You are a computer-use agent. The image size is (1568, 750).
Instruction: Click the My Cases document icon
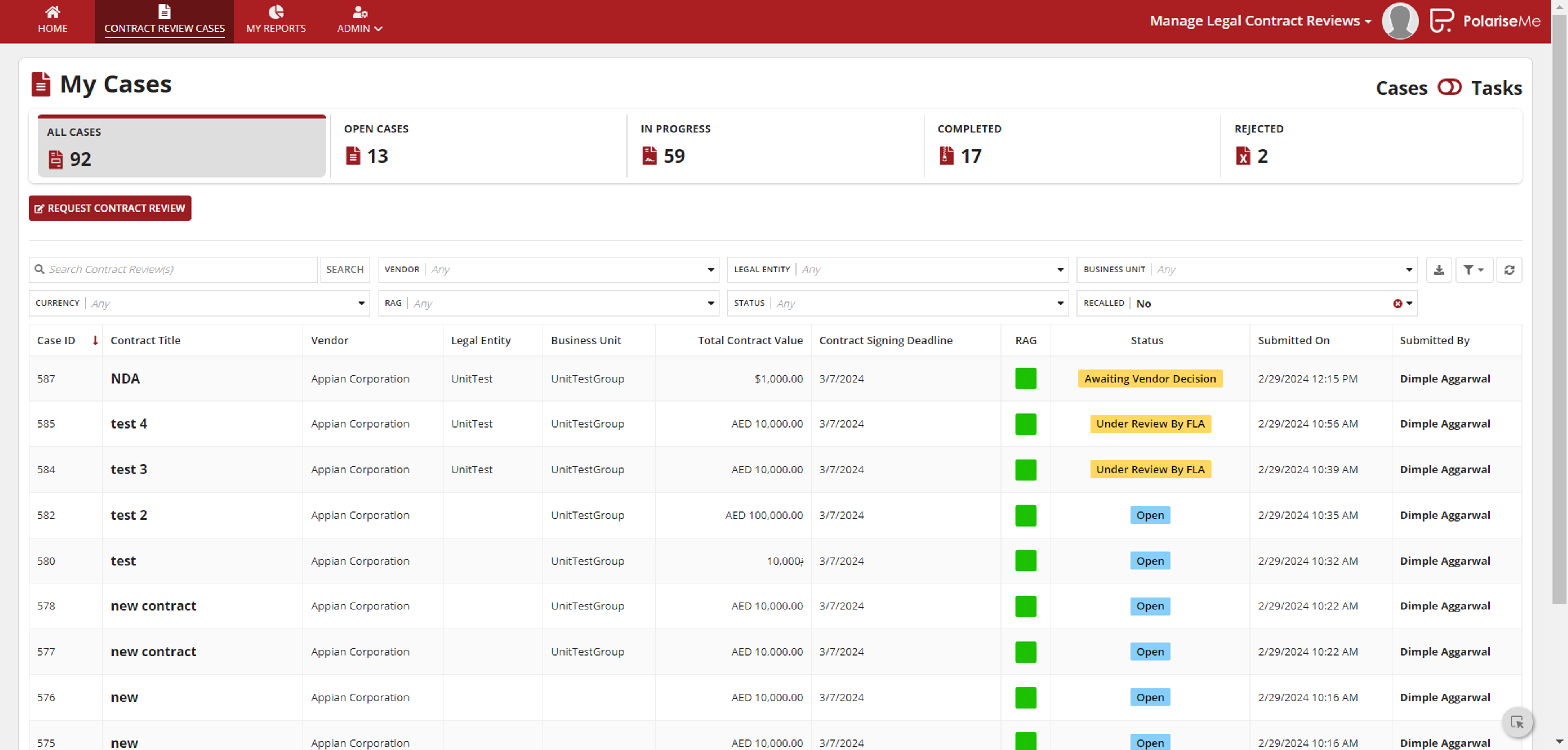(41, 84)
